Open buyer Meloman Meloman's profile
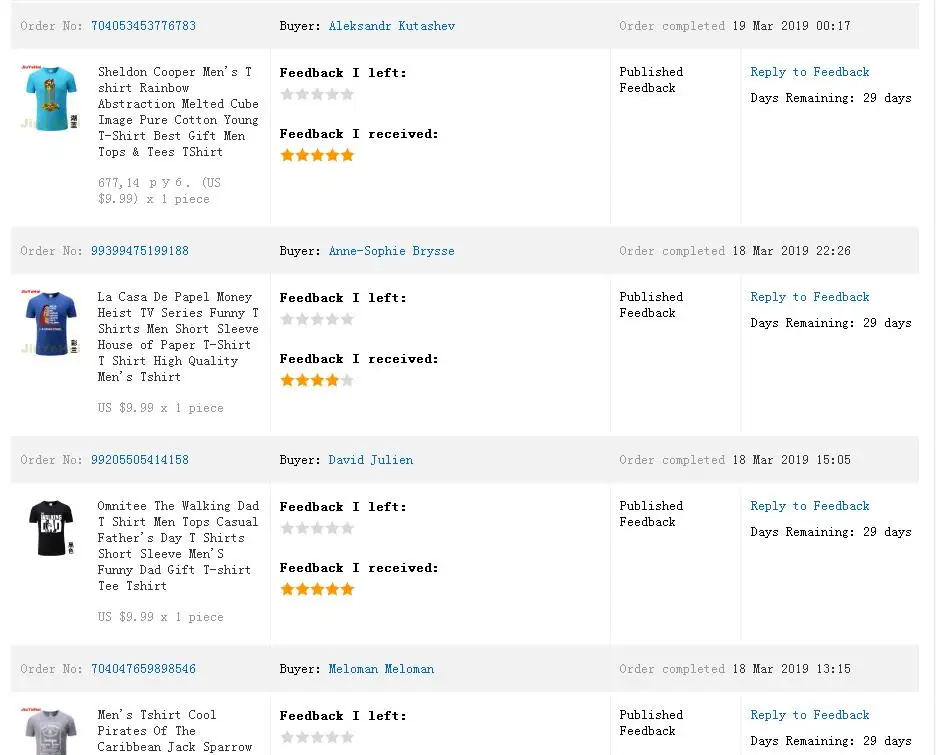Image resolution: width=936 pixels, height=755 pixels. pyautogui.click(x=381, y=668)
